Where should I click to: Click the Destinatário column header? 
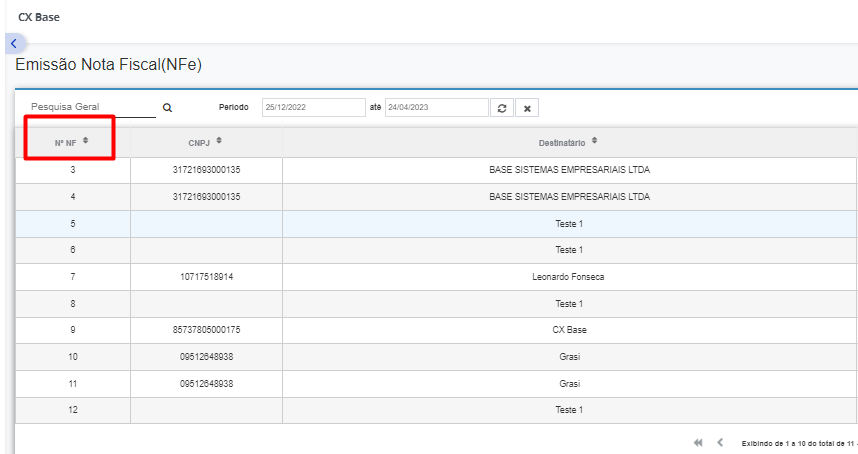pos(569,143)
